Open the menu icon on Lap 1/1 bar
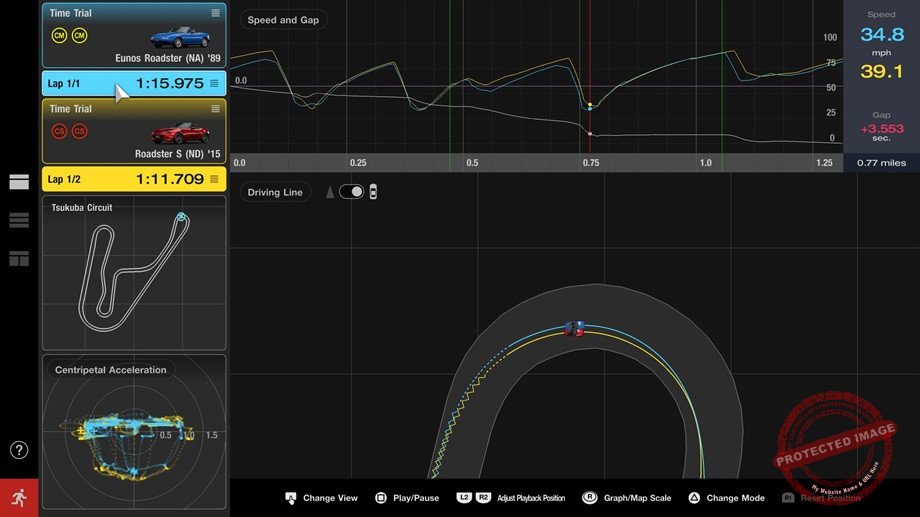This screenshot has height=517, width=920. click(x=214, y=83)
